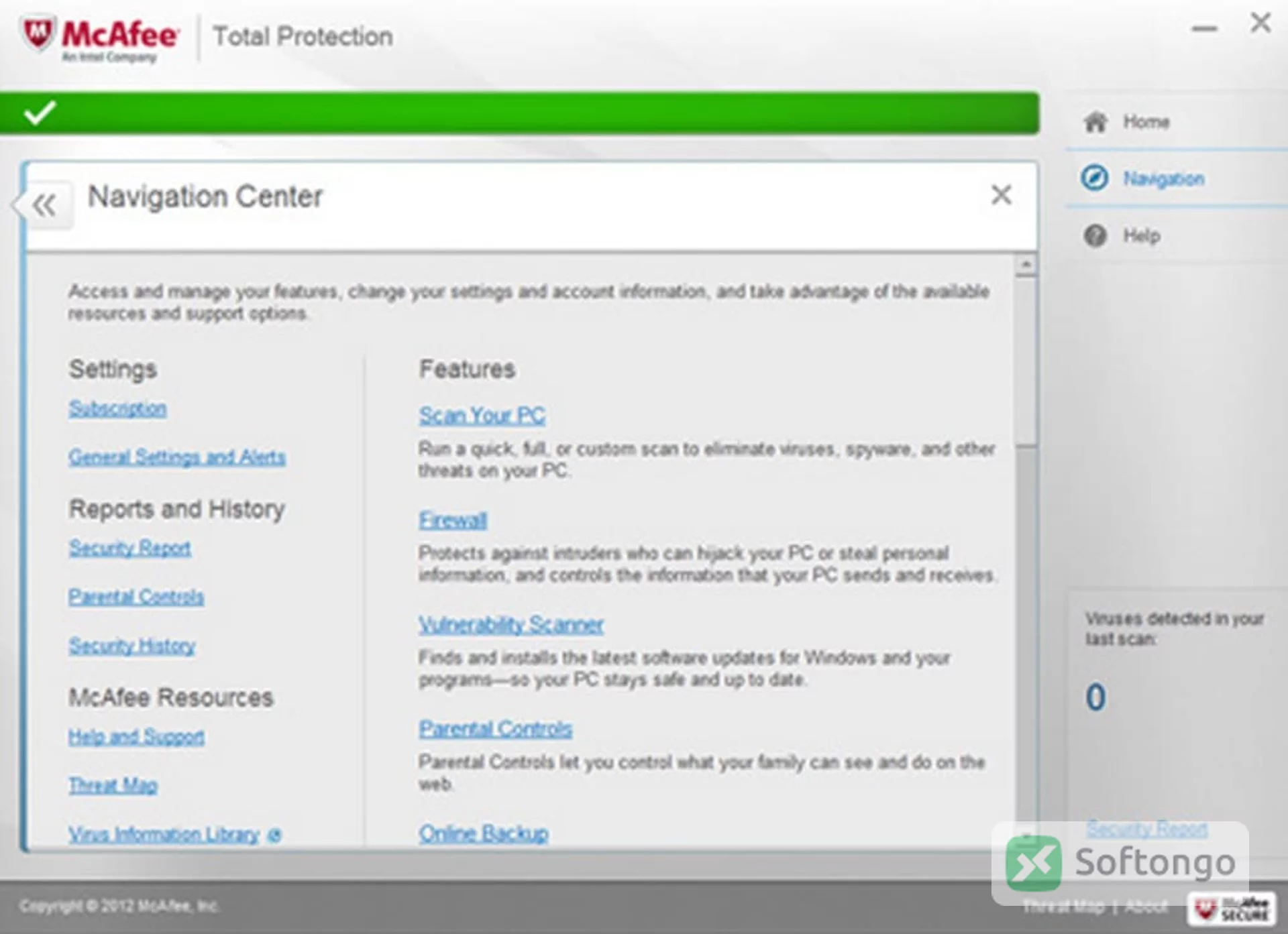This screenshot has width=1288, height=934.
Task: Open the Firewall feature link
Action: [453, 520]
